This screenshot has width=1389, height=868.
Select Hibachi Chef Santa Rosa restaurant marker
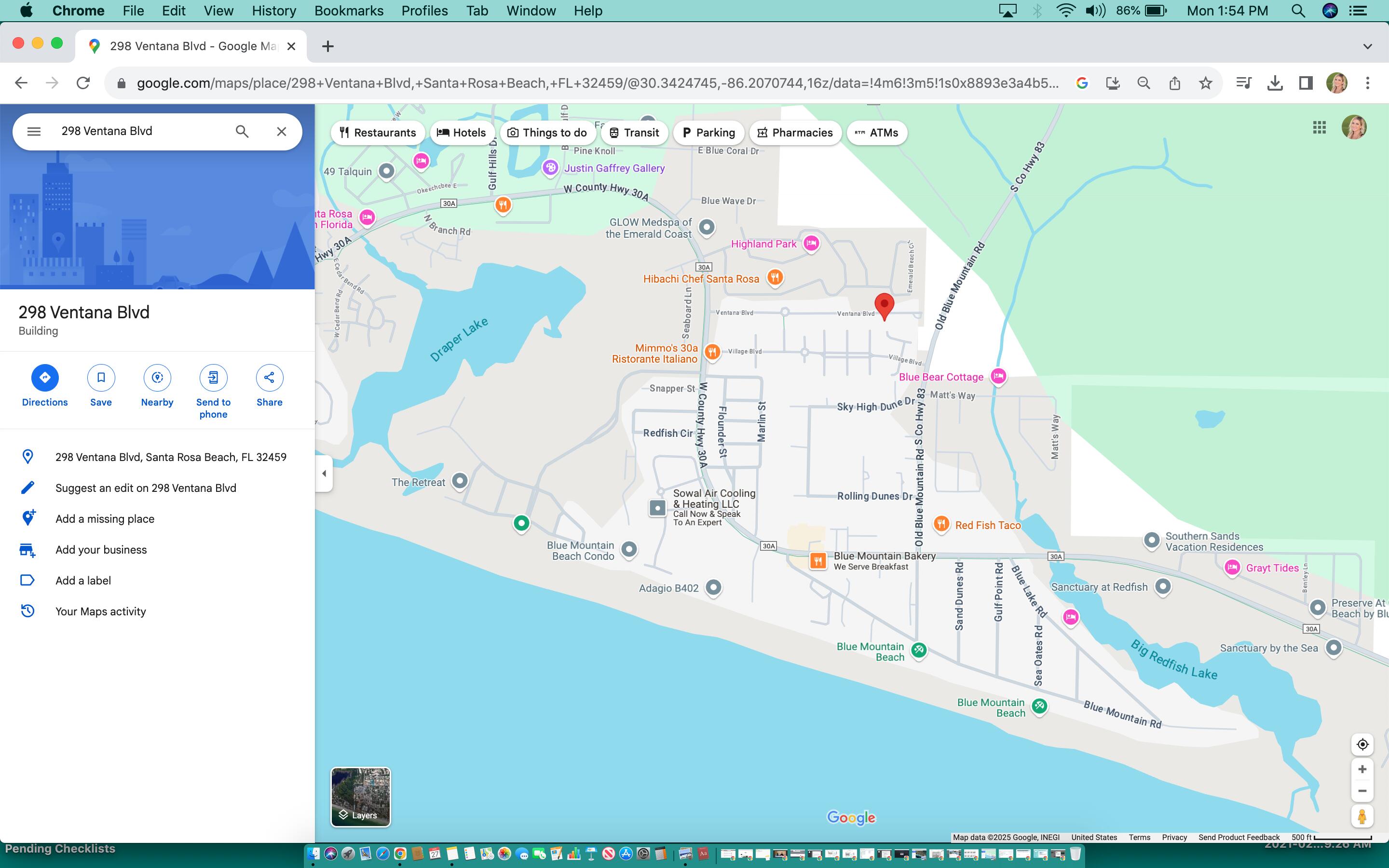(x=775, y=278)
